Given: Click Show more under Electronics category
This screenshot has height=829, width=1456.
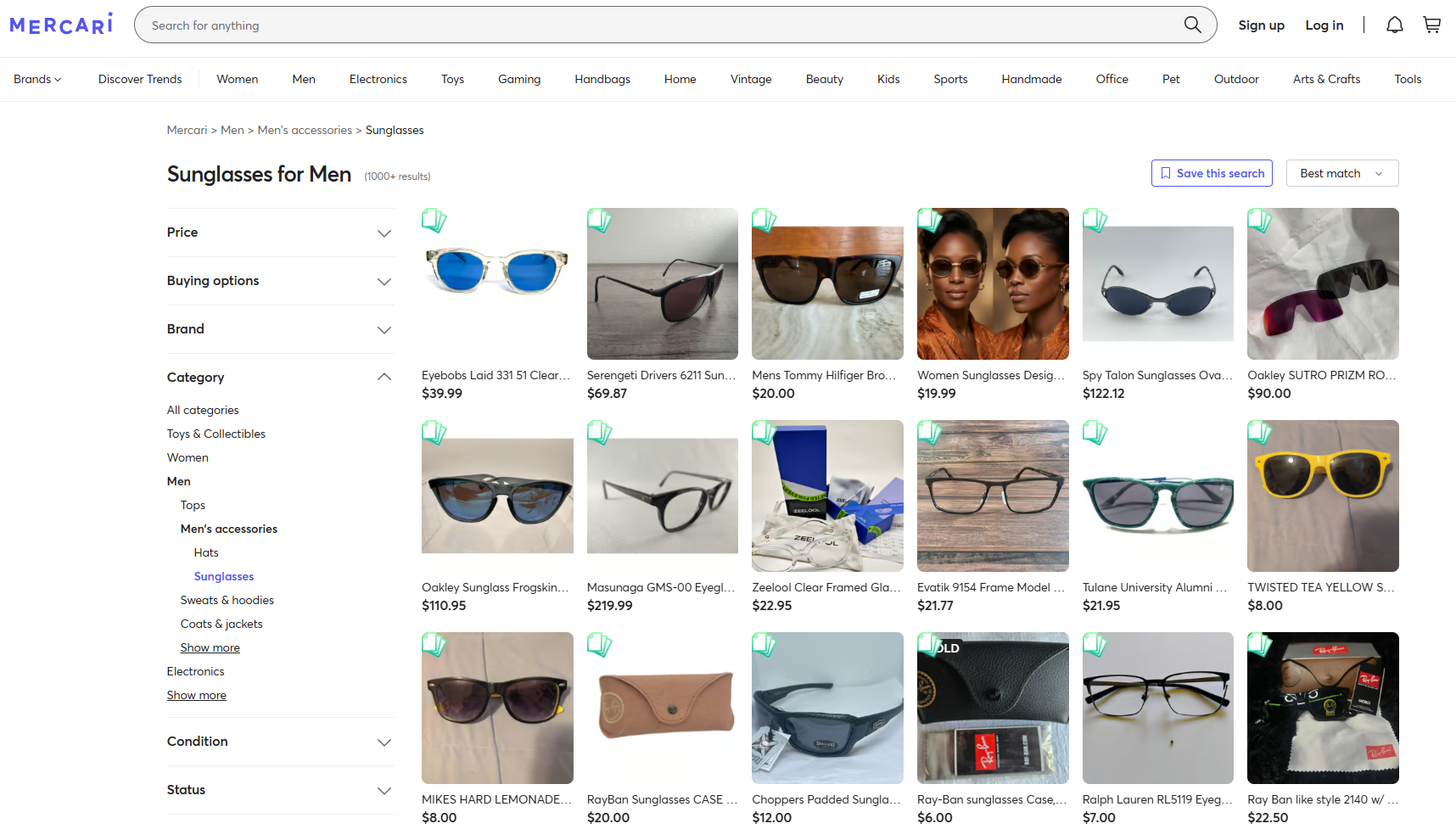Looking at the screenshot, I should pyautogui.click(x=197, y=695).
